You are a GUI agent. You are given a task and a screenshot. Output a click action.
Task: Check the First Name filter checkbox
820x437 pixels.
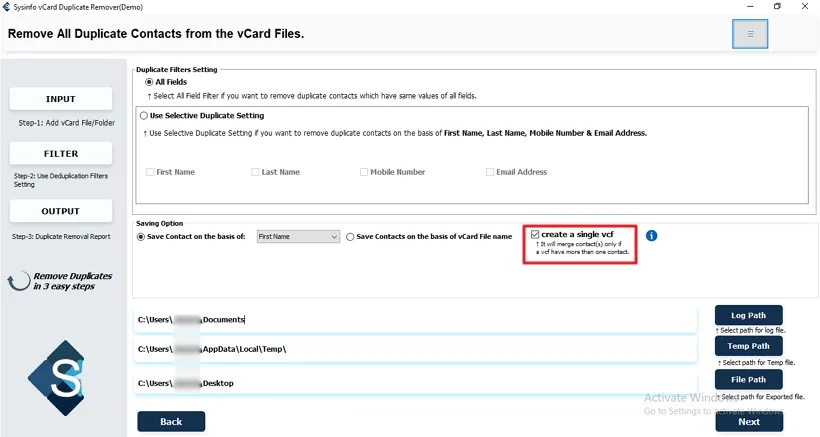point(150,172)
